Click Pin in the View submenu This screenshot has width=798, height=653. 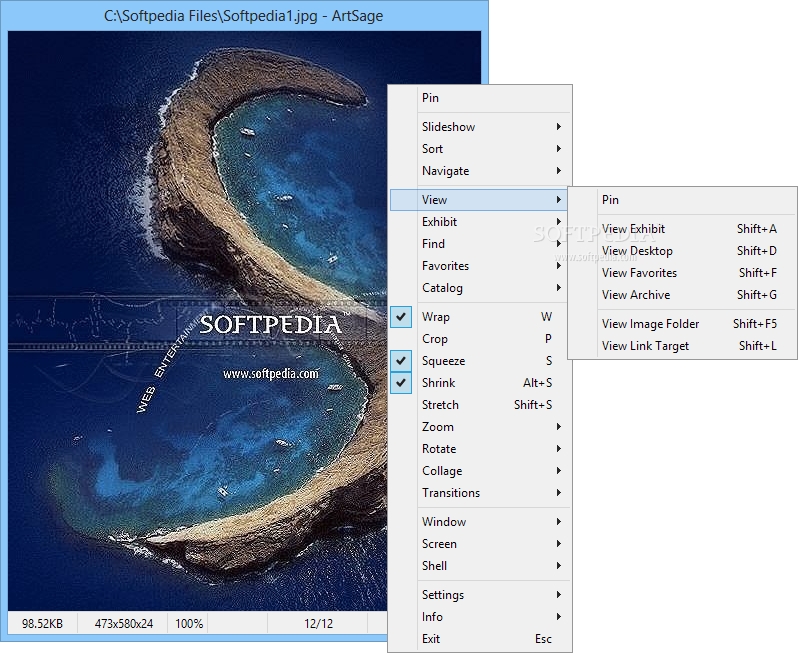pyautogui.click(x=682, y=200)
